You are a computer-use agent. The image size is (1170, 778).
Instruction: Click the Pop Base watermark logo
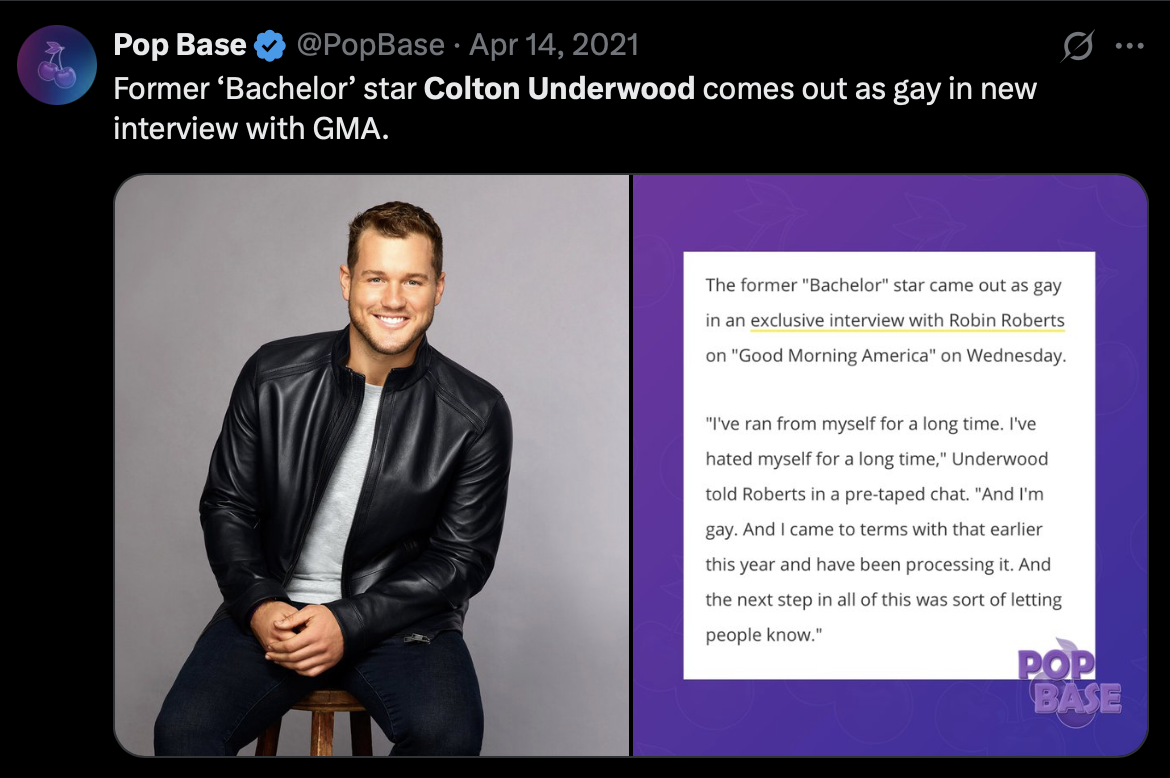coord(1068,683)
